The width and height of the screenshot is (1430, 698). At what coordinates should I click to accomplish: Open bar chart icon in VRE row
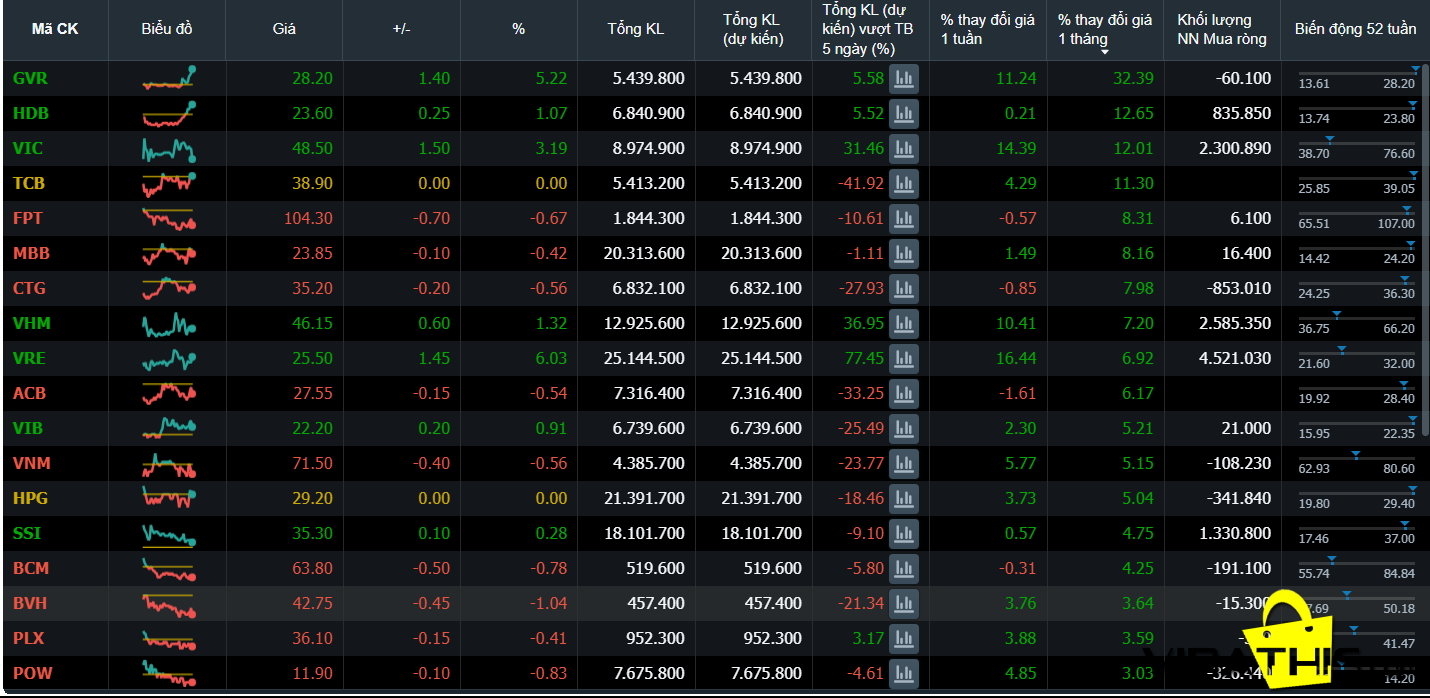pos(904,358)
